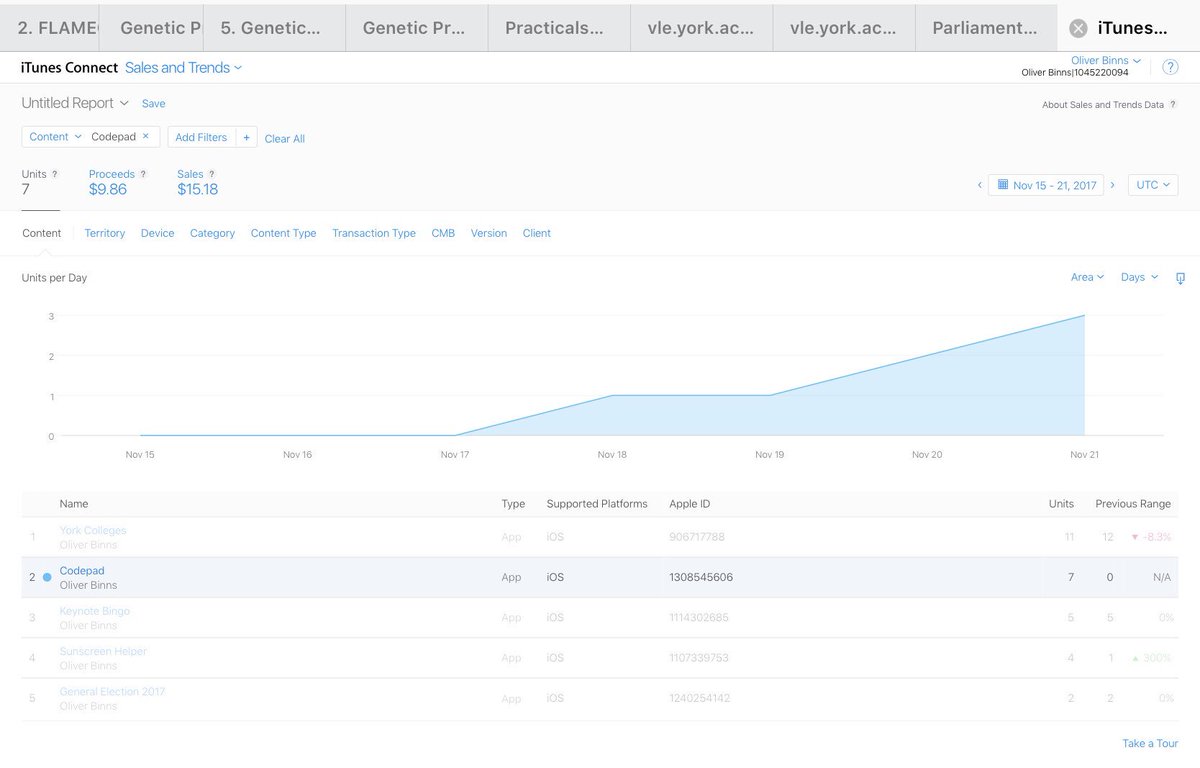Image resolution: width=1200 pixels, height=768 pixels.
Task: Switch to the Device tab
Action: point(157,233)
